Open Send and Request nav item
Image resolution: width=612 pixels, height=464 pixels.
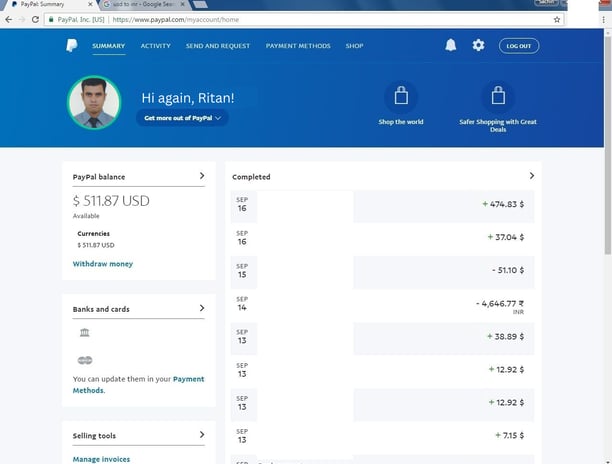(218, 46)
